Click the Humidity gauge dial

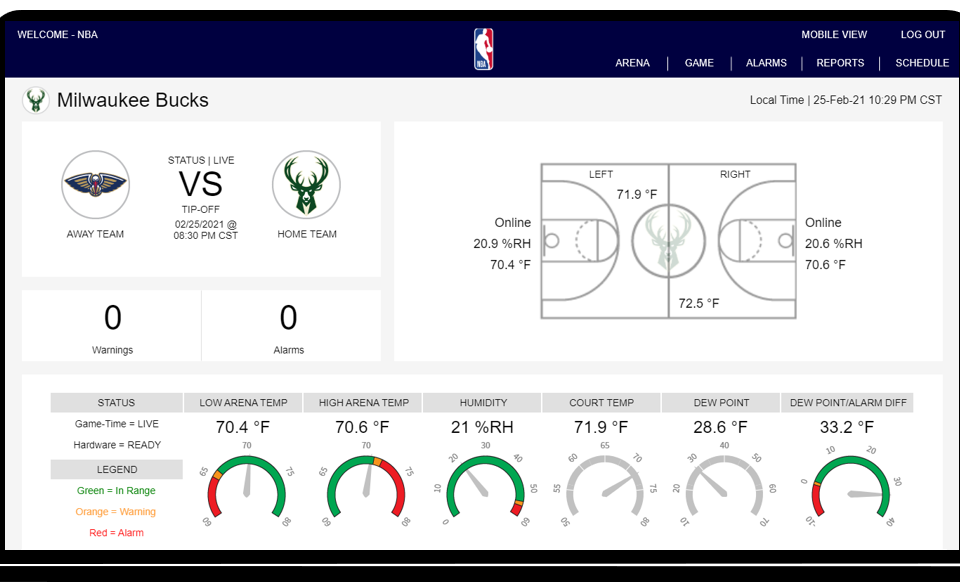(486, 487)
